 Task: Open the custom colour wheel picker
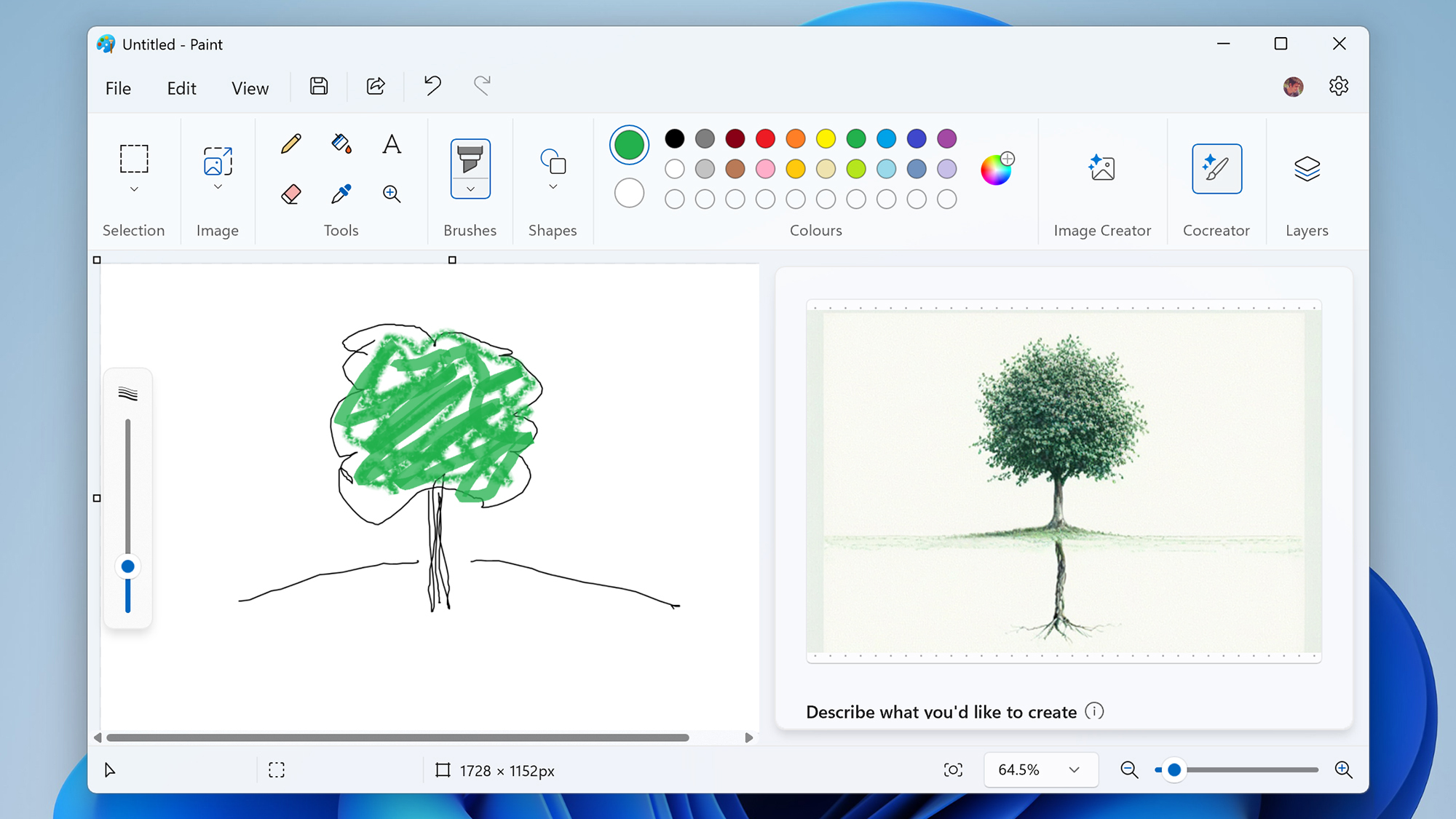click(x=997, y=169)
